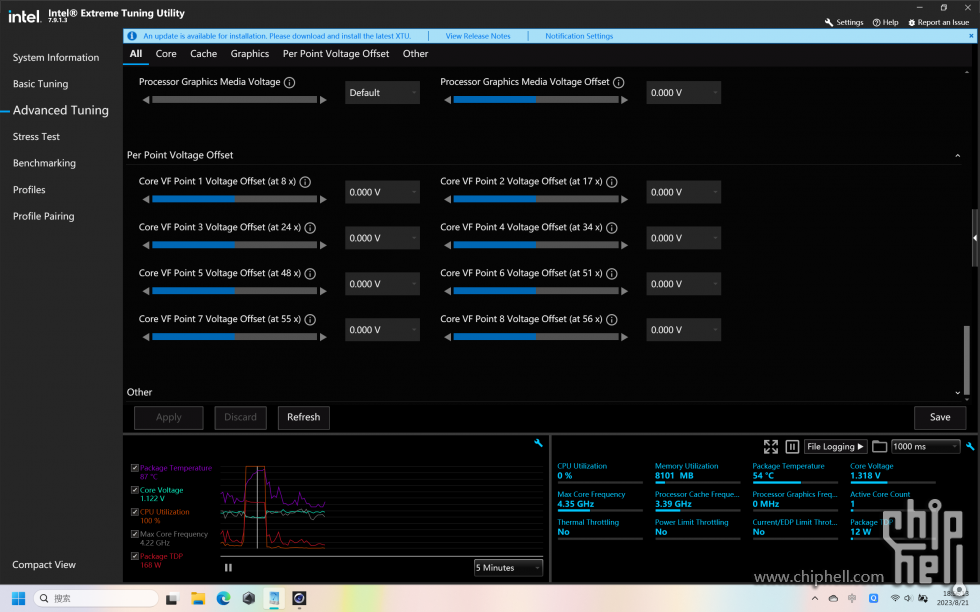Change the 5 Minutes graph time range

point(508,568)
